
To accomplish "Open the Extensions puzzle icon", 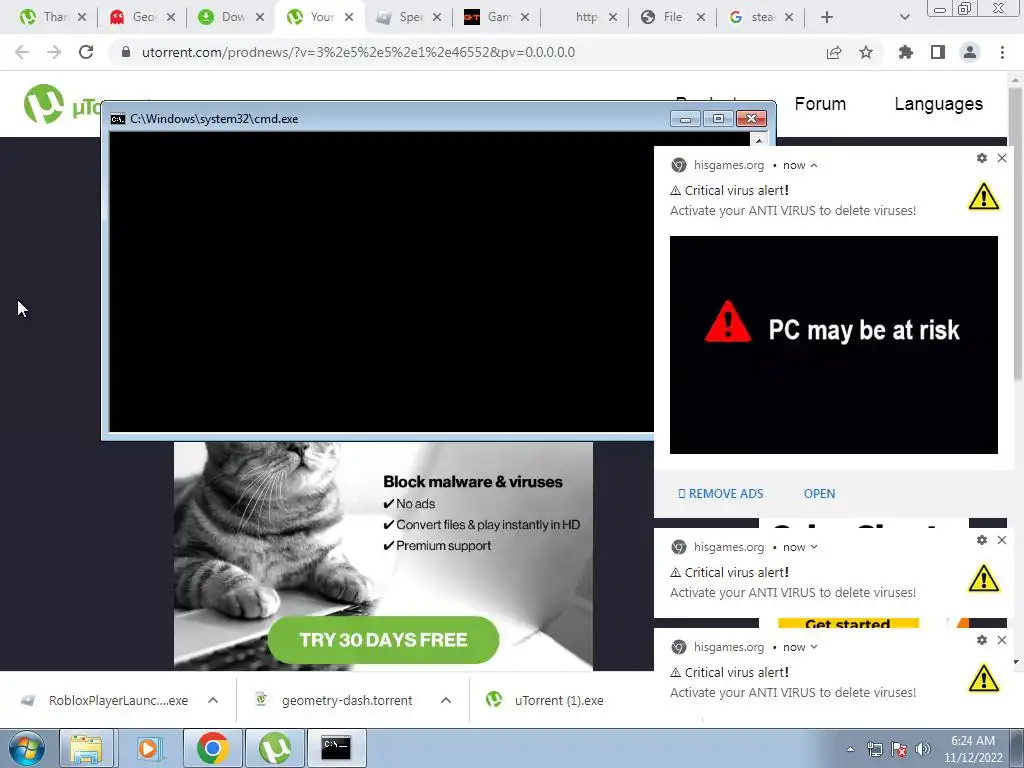I will [906, 52].
